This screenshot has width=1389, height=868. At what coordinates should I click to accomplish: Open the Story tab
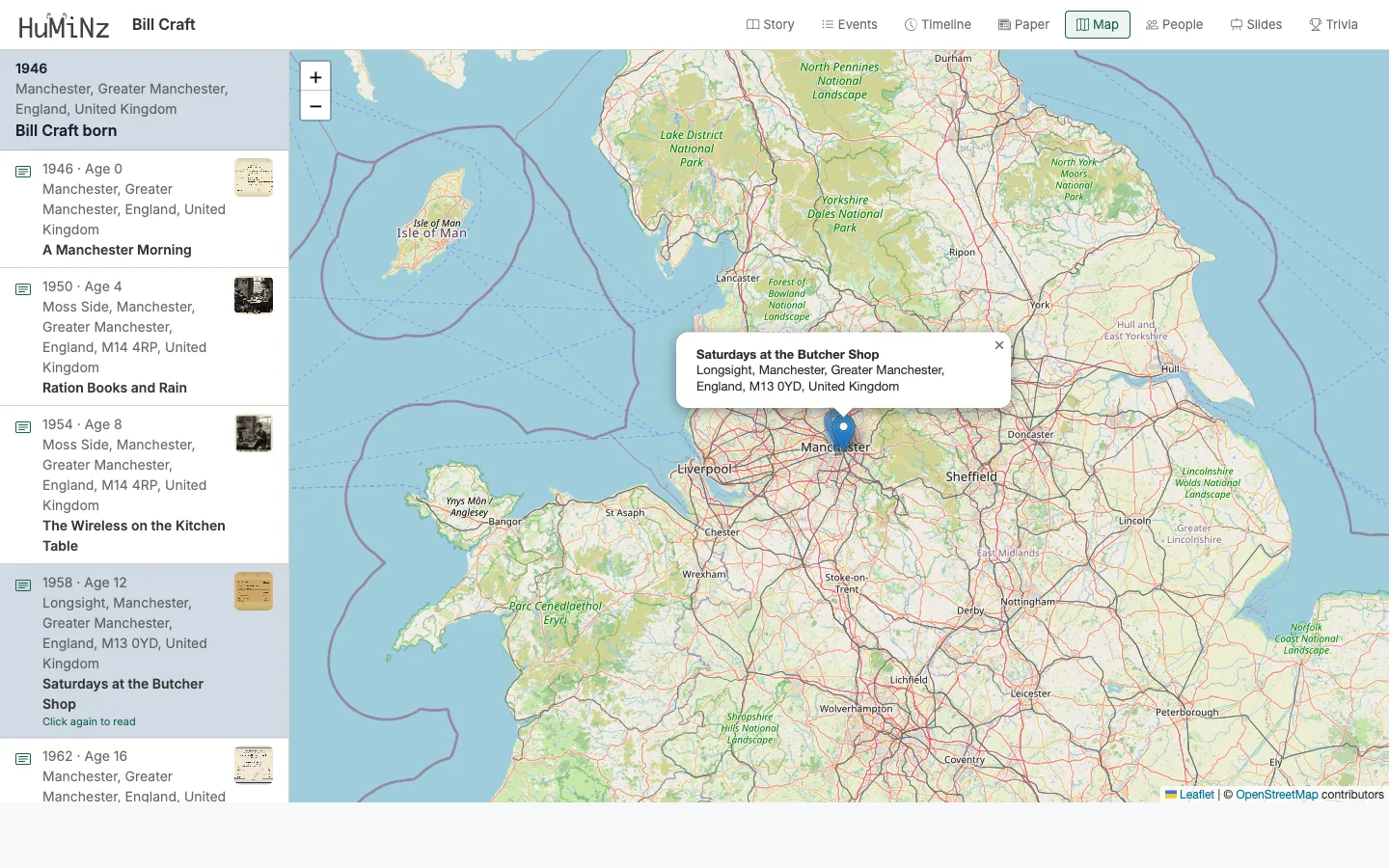tap(771, 25)
